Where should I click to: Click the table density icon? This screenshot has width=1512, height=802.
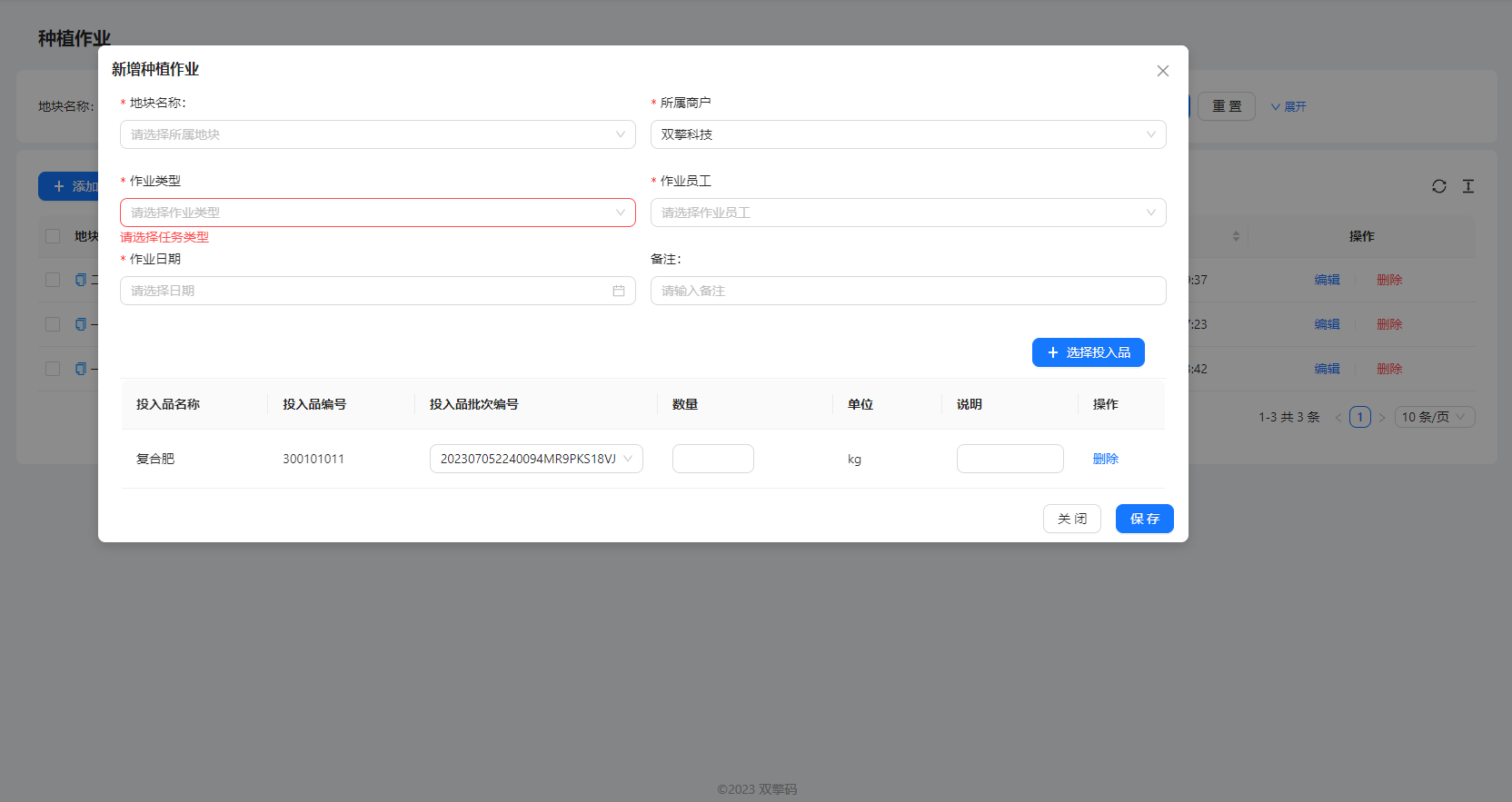[1468, 186]
